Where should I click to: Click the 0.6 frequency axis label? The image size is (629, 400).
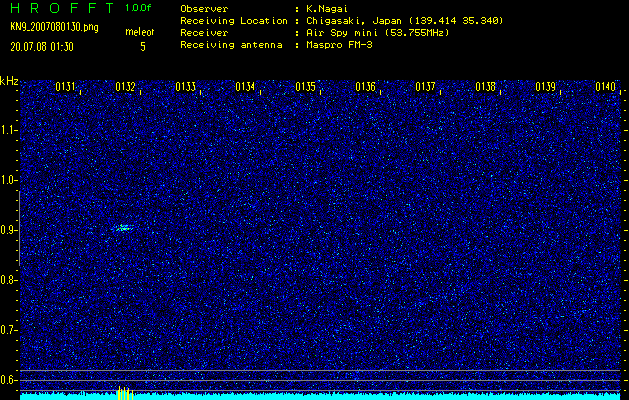tap(9, 379)
